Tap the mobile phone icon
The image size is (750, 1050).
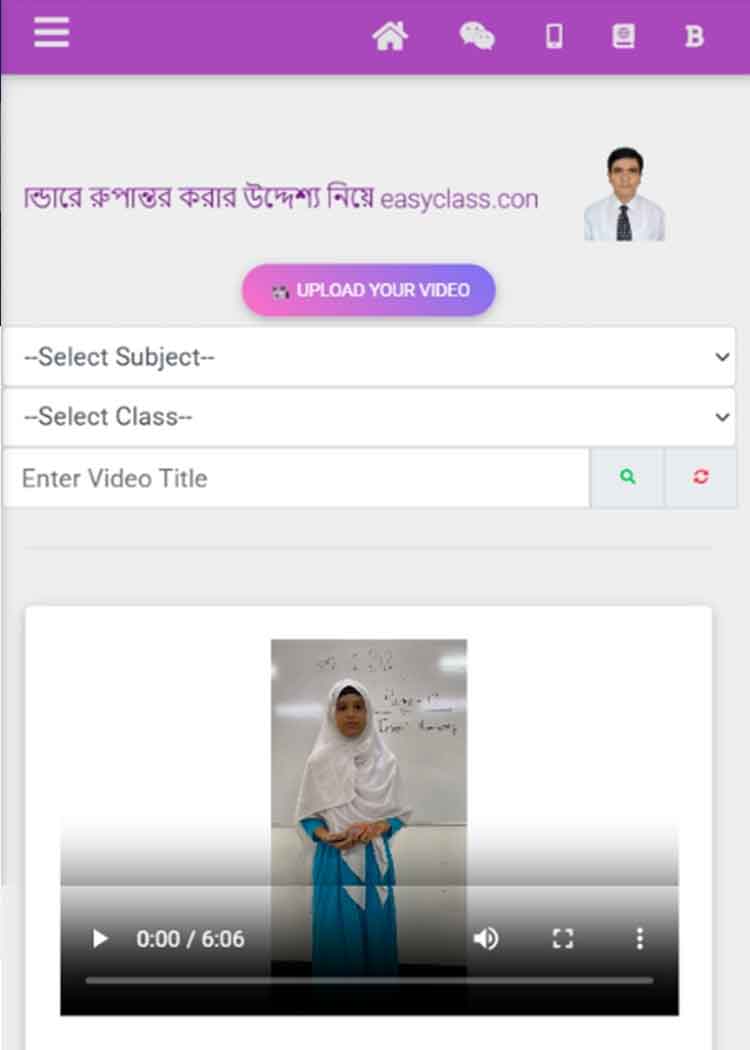[x=554, y=35]
